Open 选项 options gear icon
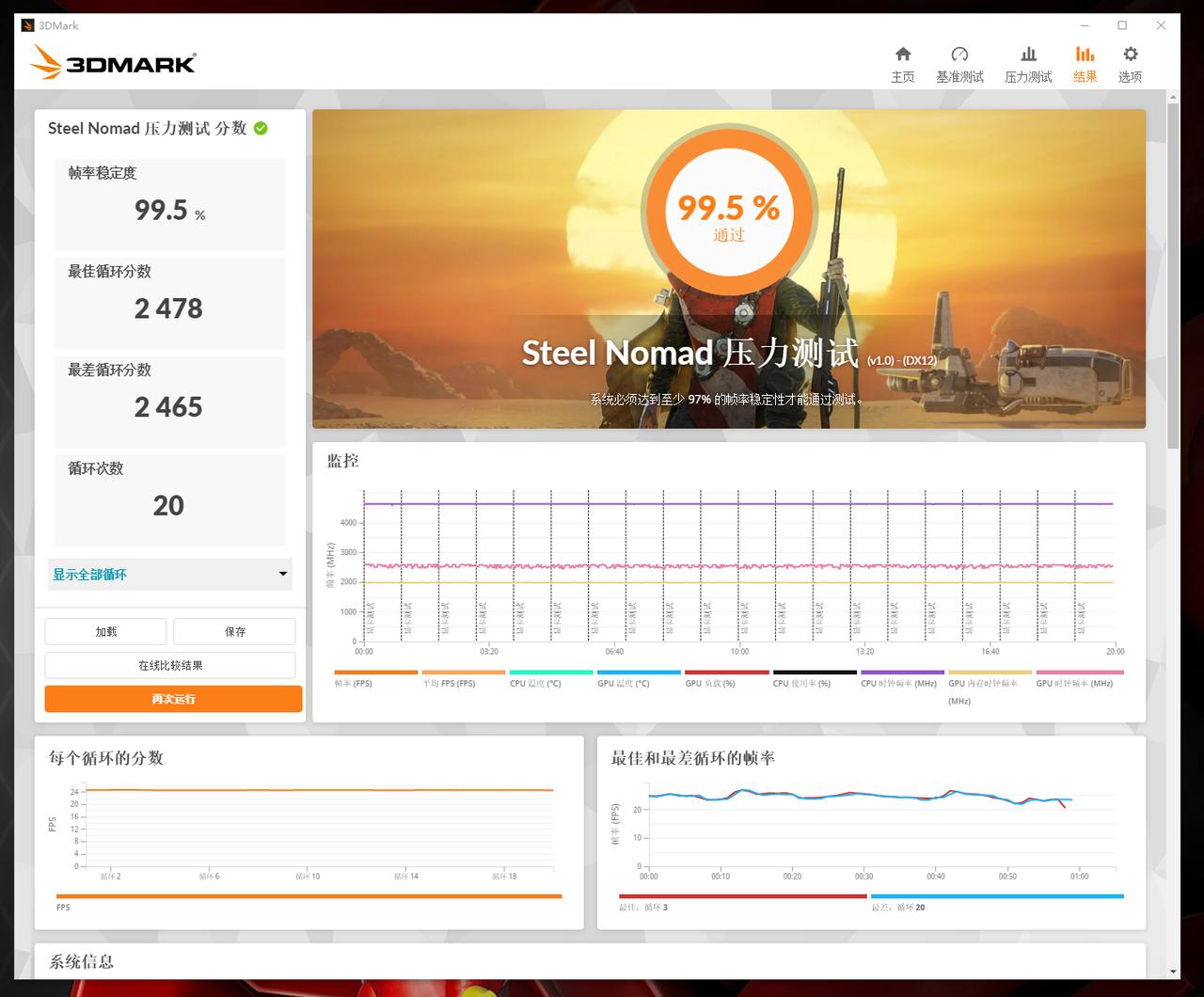The image size is (1204, 997). (x=1130, y=55)
